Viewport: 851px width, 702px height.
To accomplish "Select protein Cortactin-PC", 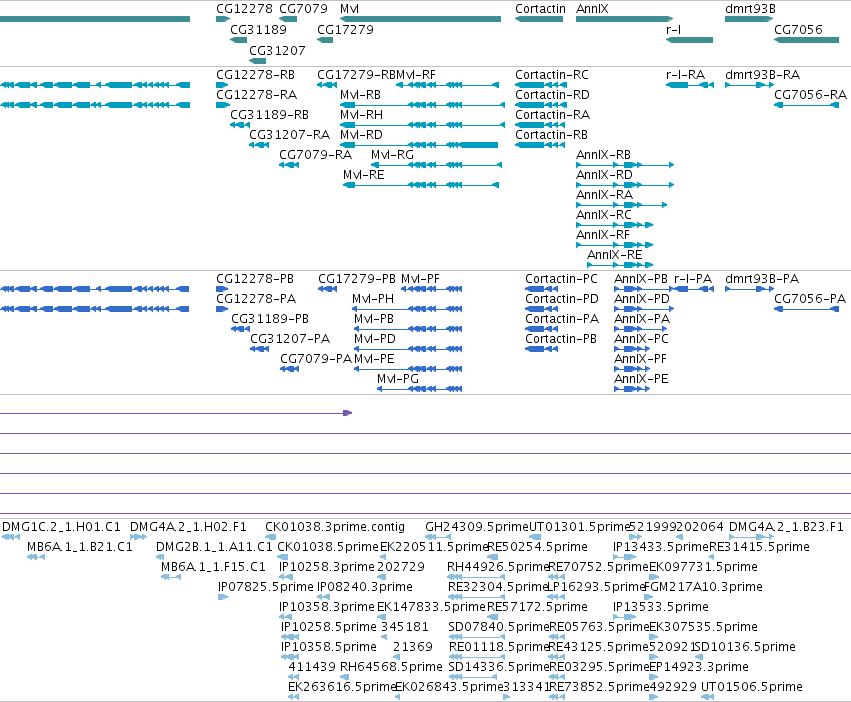I will pyautogui.click(x=541, y=289).
